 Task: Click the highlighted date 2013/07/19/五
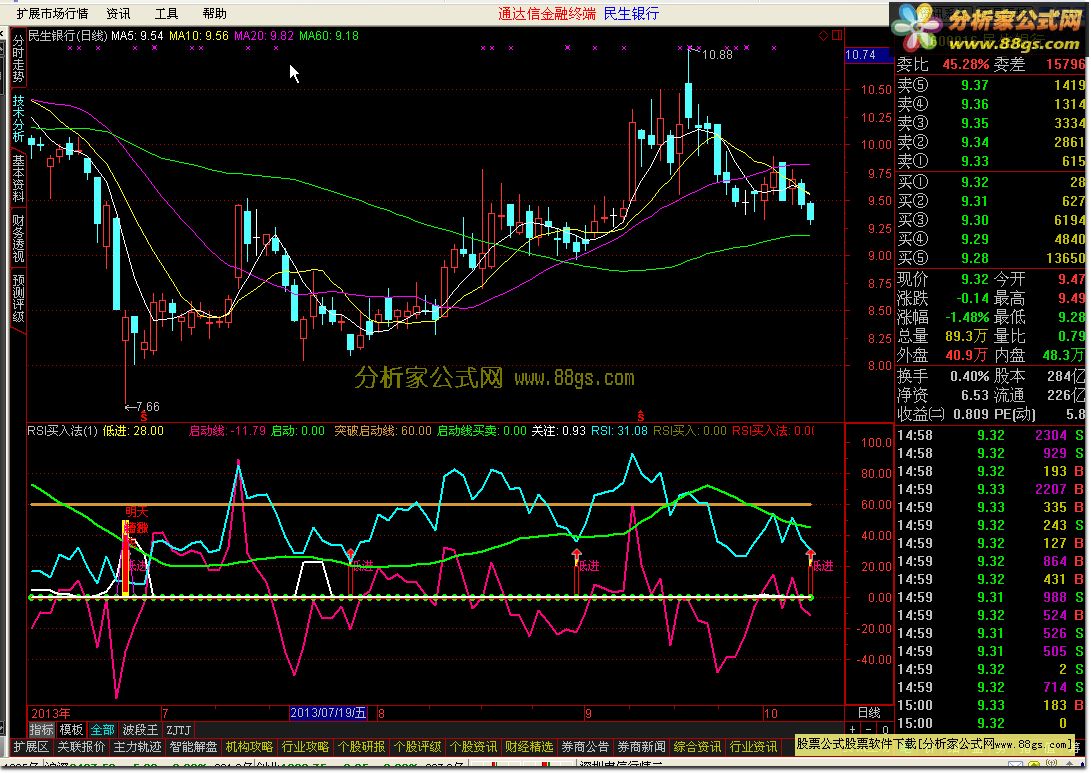tap(328, 712)
